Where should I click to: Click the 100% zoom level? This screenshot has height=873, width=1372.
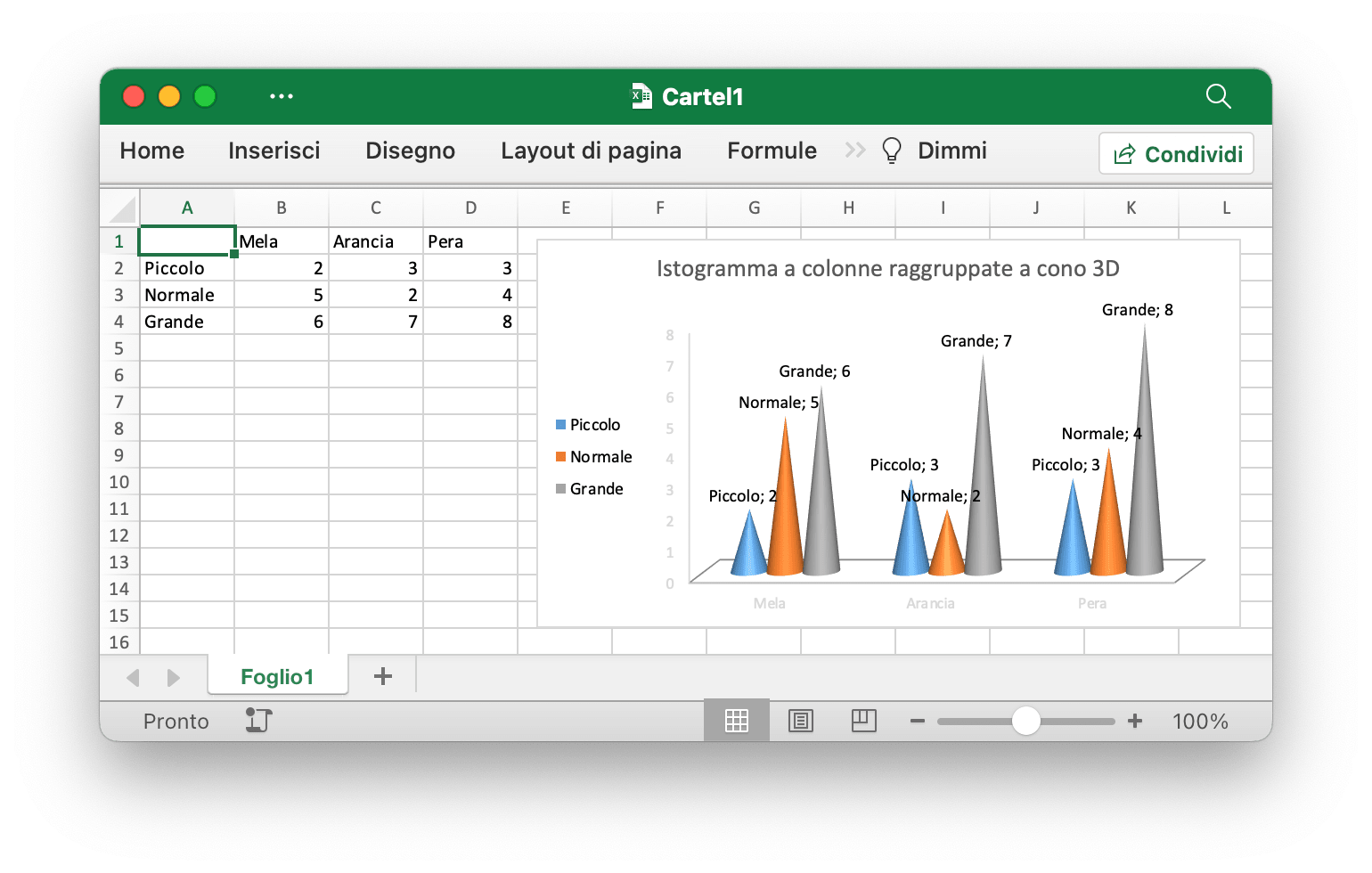(1200, 722)
